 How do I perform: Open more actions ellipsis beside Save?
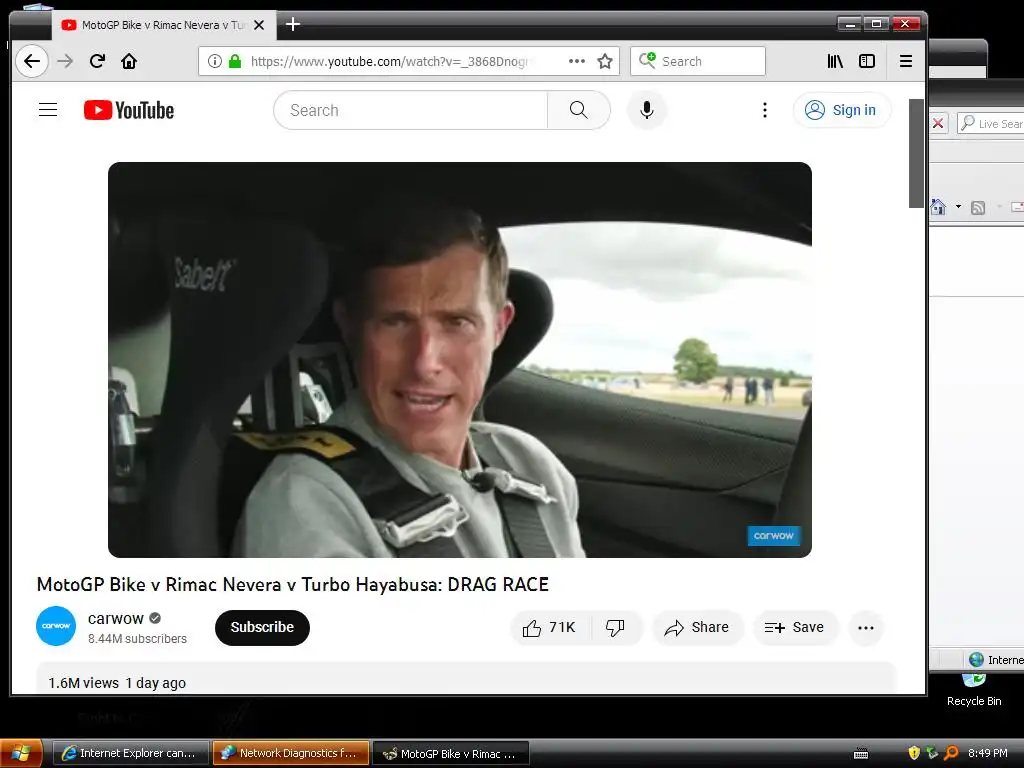[x=866, y=628]
